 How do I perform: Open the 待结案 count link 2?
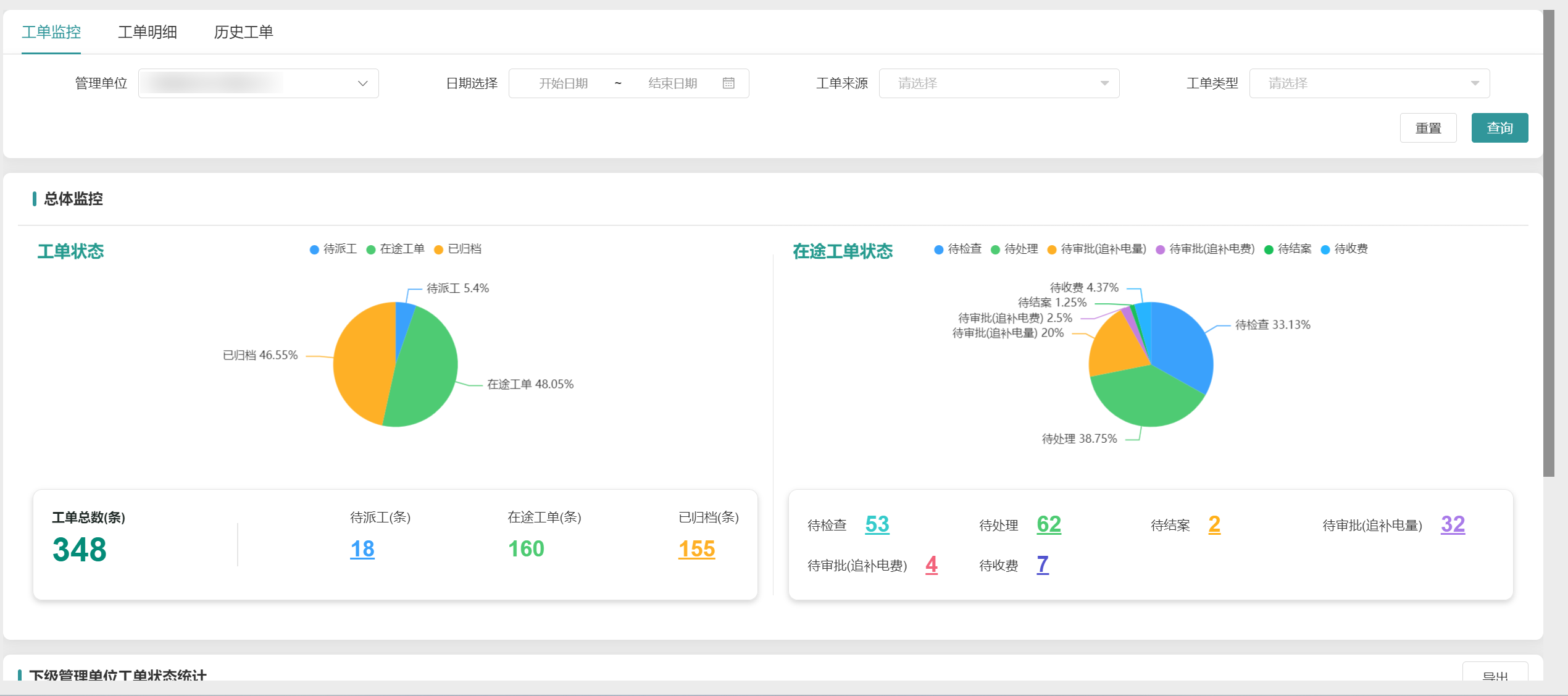1214,524
